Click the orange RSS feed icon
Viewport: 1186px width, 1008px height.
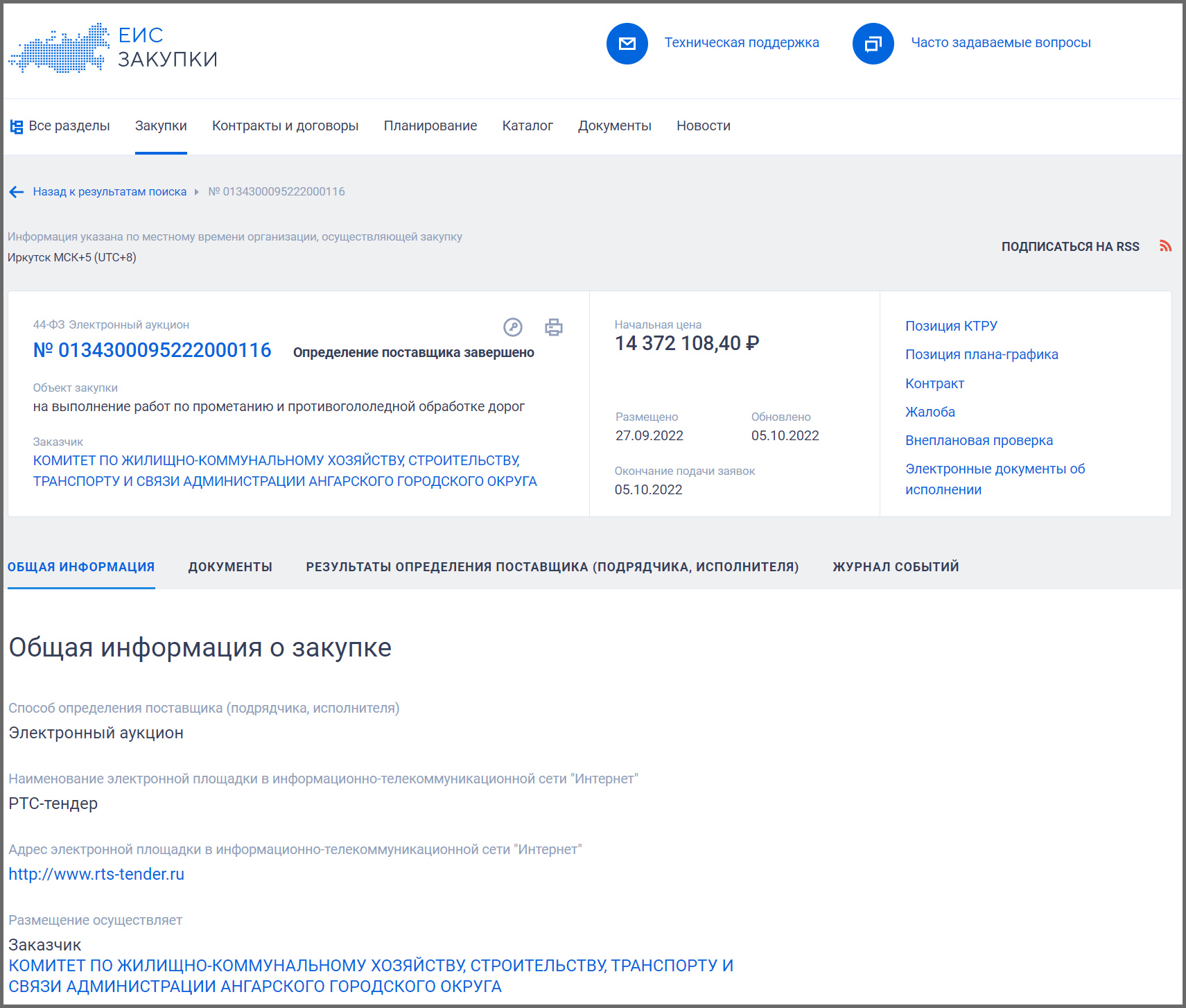[x=1166, y=246]
